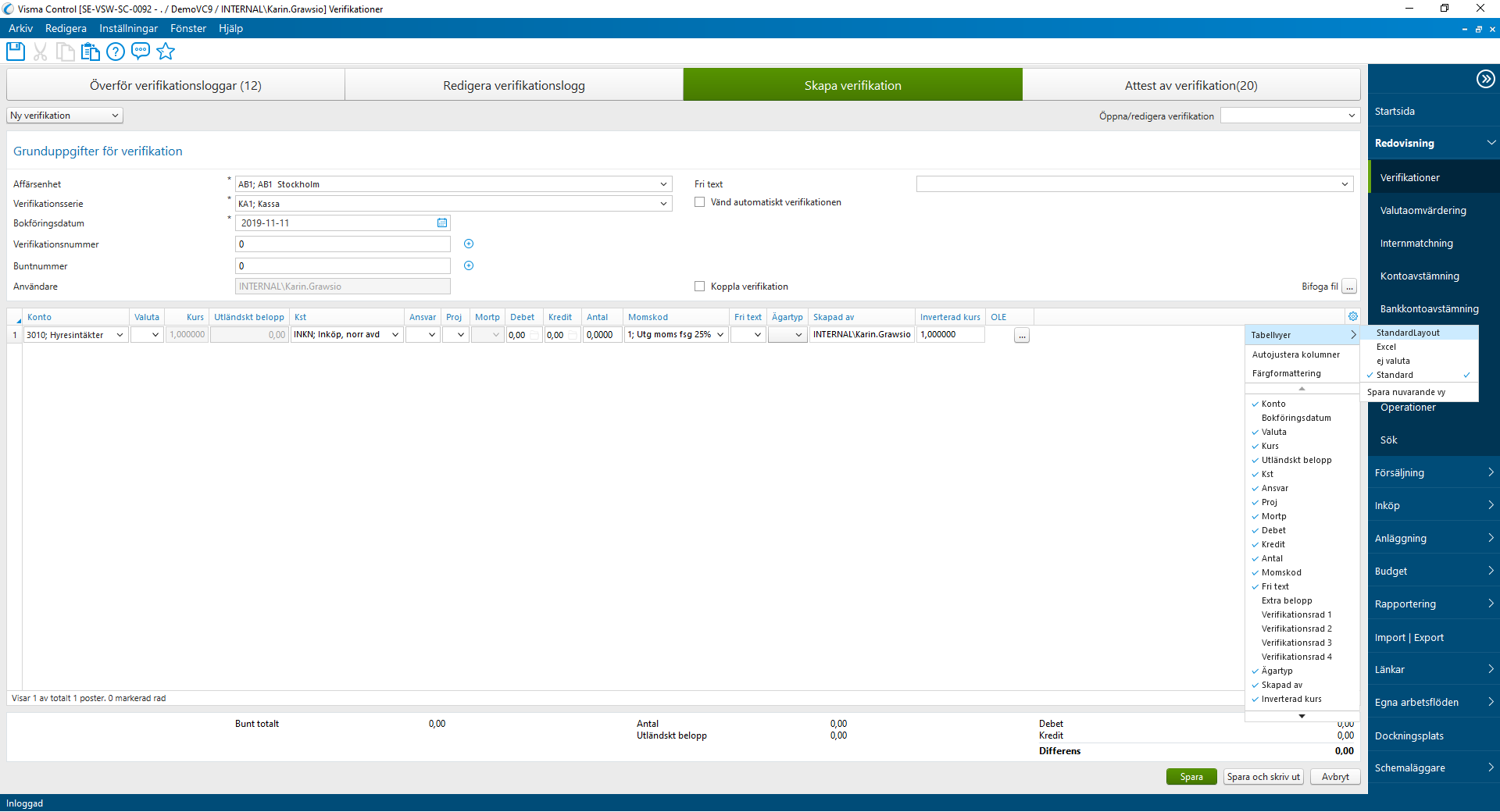Open table settings via the gear icon
Image resolution: width=1500 pixels, height=812 pixels.
pos(1354,316)
